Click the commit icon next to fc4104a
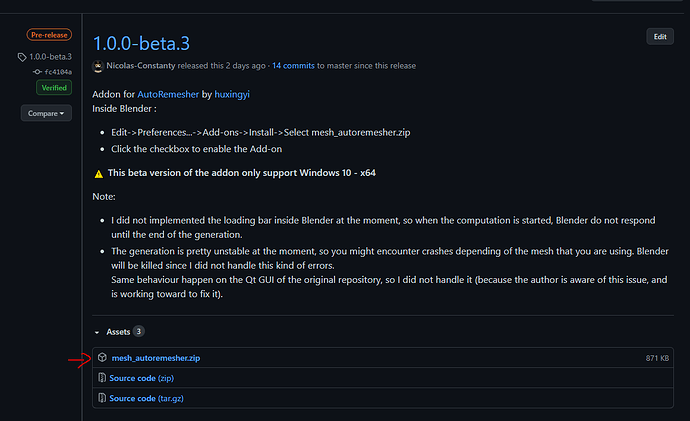 (x=37, y=72)
